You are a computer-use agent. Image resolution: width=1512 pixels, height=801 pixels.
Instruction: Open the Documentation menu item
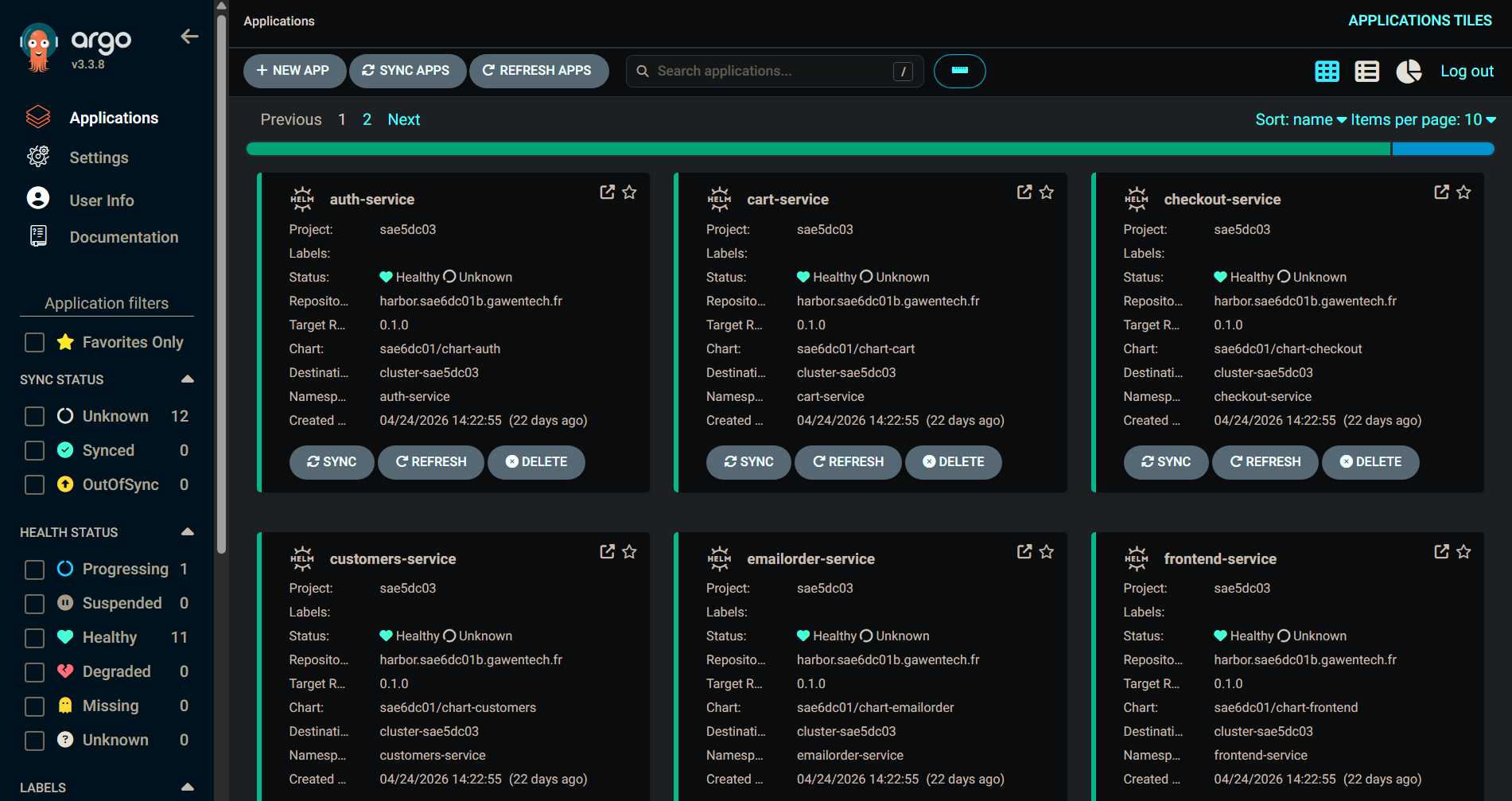tap(124, 237)
